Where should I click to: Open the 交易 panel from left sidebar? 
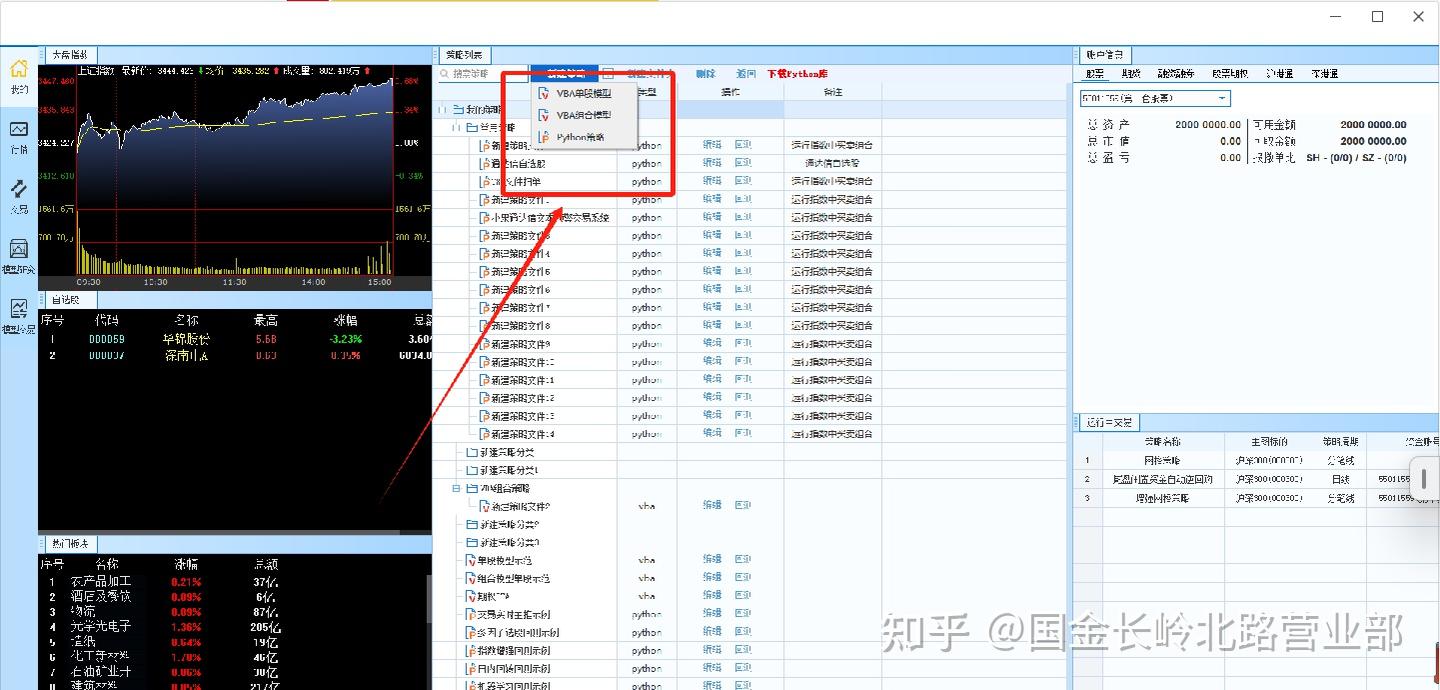(x=19, y=196)
